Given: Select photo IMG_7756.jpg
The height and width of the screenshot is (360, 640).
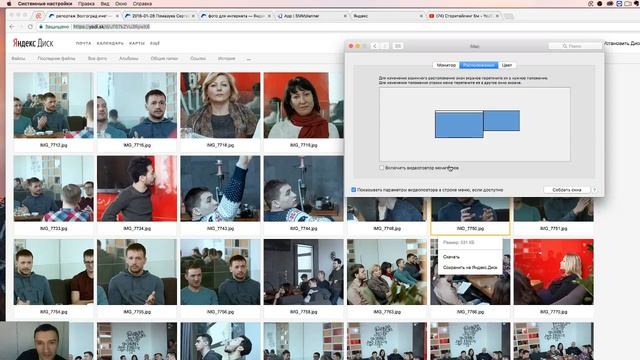Looking at the screenshot, I should coord(220,272).
